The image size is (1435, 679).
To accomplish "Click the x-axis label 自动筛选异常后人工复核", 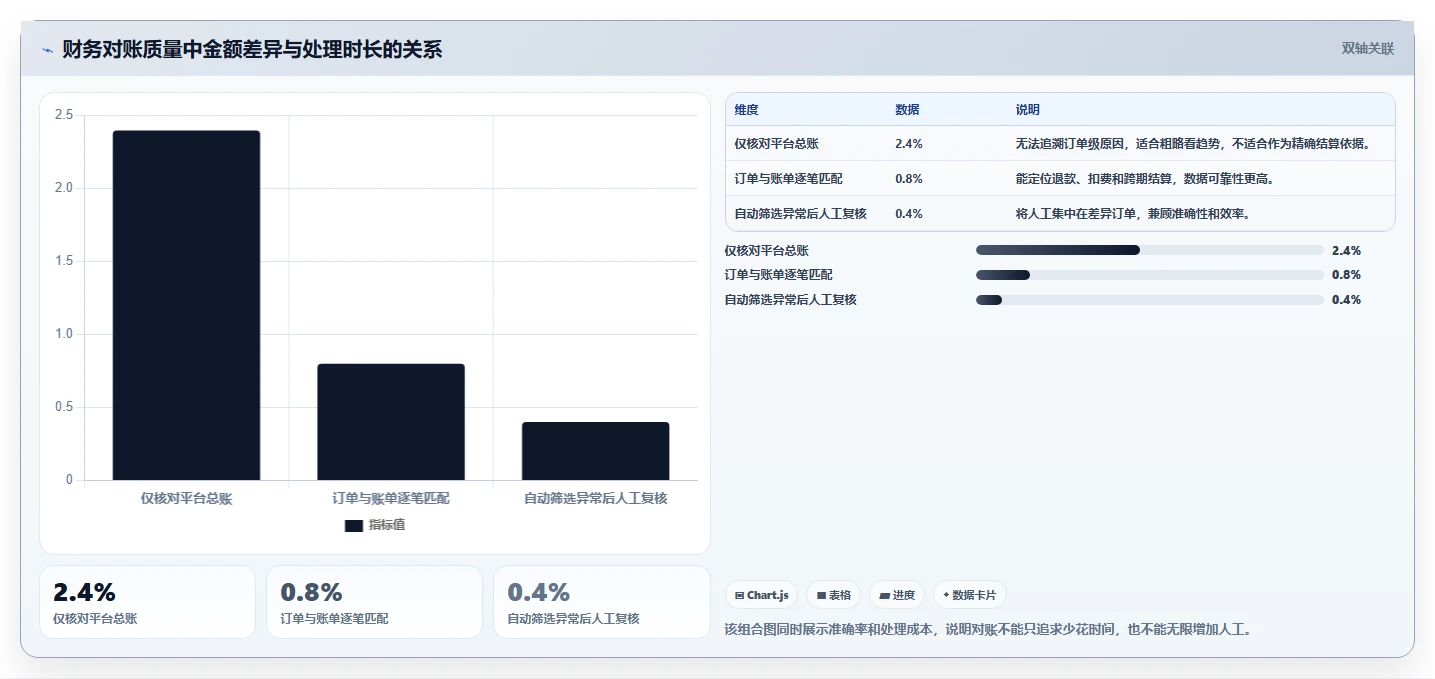I will [x=595, y=498].
